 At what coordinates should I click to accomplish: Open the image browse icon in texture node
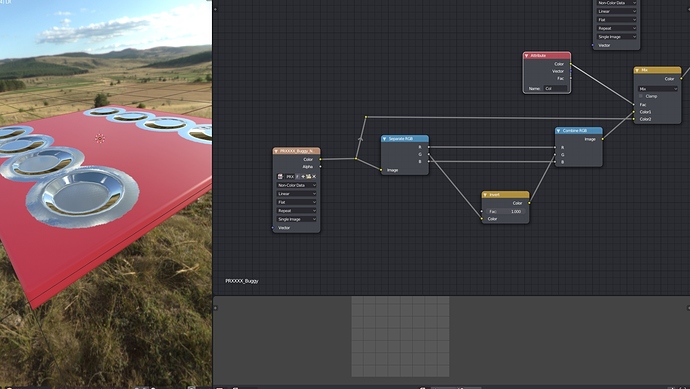click(x=280, y=176)
